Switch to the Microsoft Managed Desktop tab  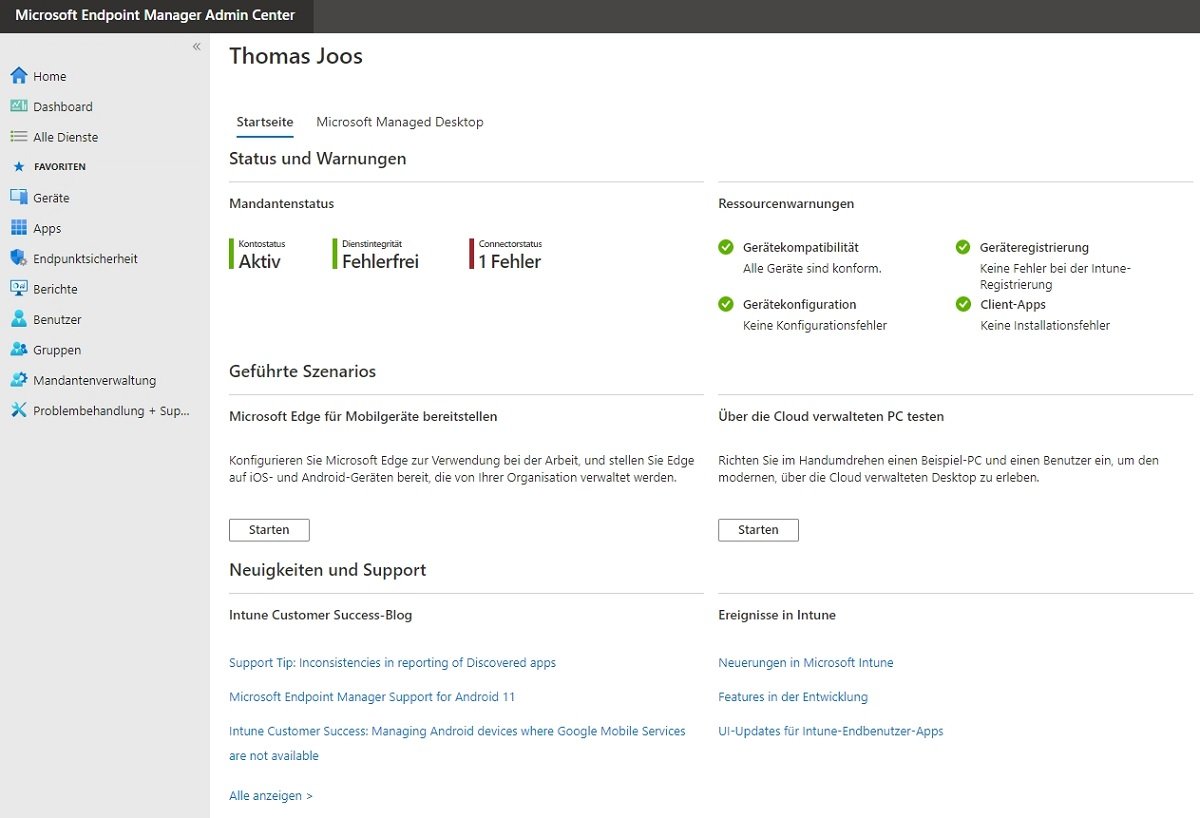[x=399, y=121]
